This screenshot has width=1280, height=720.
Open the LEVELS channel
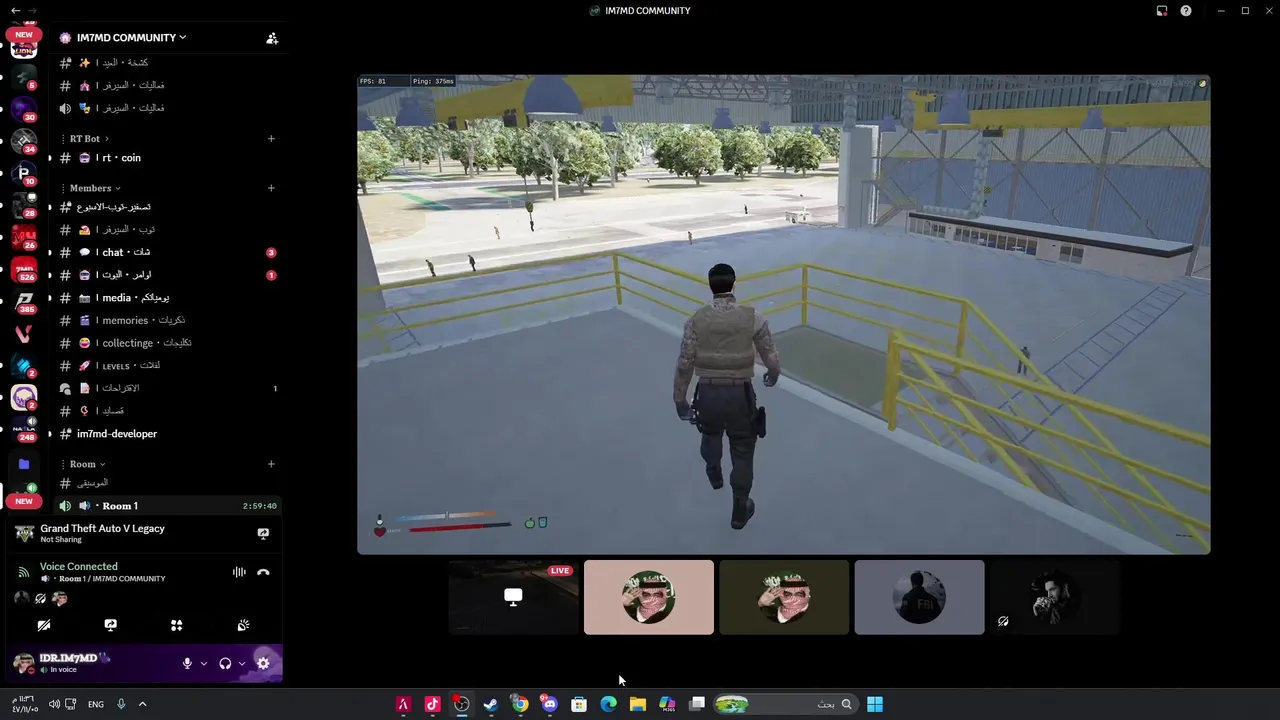[x=165, y=366]
